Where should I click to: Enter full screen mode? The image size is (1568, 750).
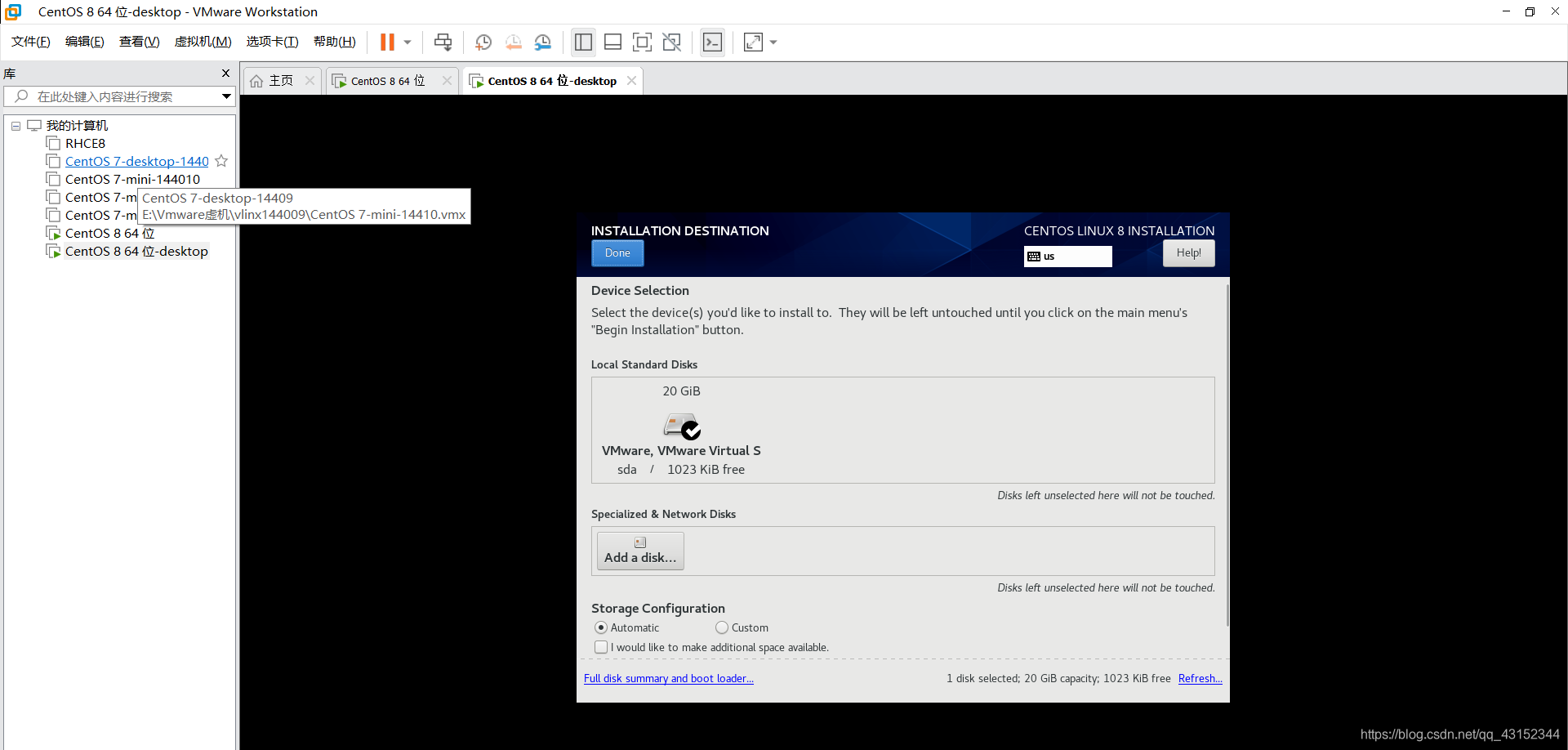643,42
